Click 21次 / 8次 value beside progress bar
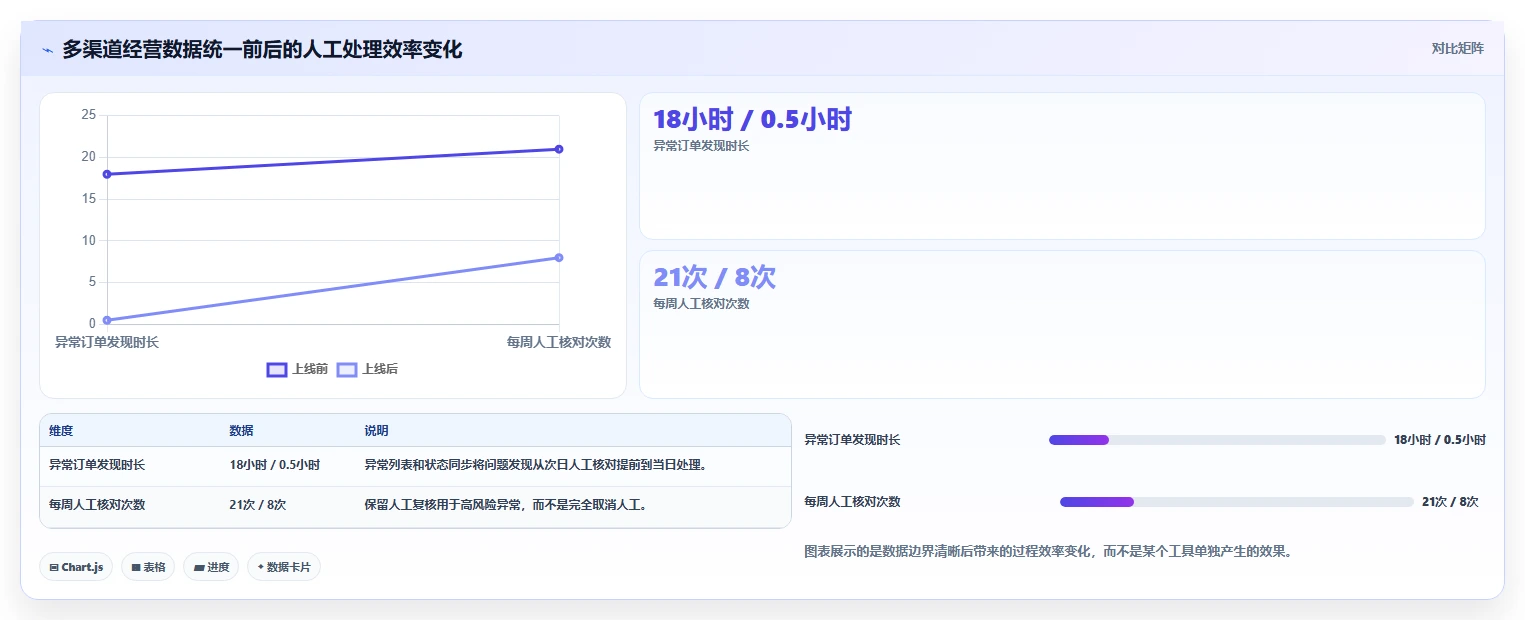The image size is (1525, 620). click(1450, 502)
